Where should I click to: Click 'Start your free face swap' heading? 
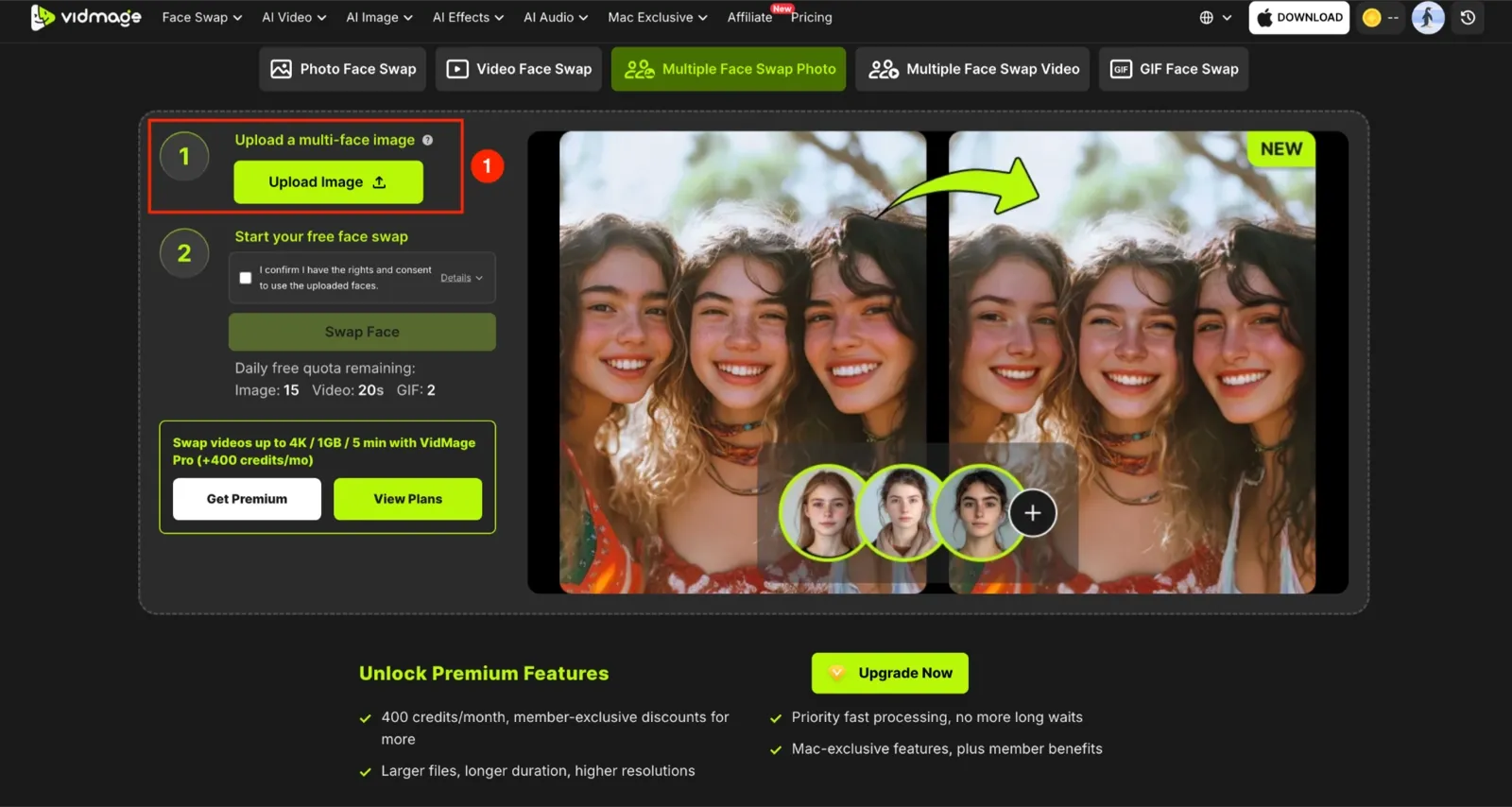tap(321, 236)
